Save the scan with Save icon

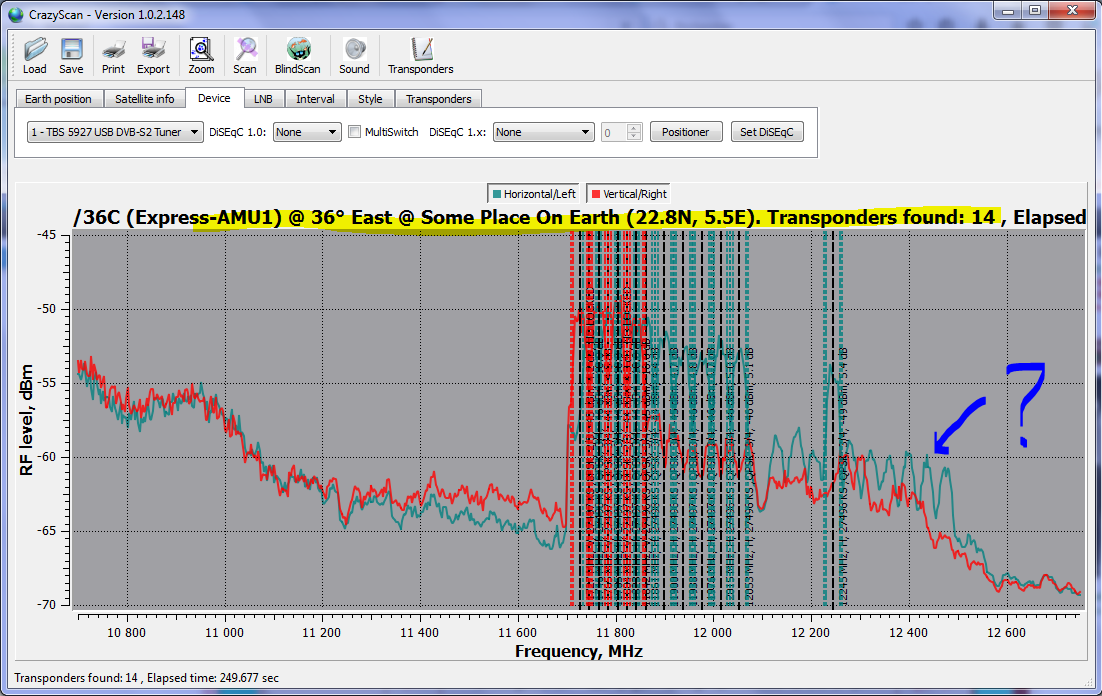click(x=71, y=55)
